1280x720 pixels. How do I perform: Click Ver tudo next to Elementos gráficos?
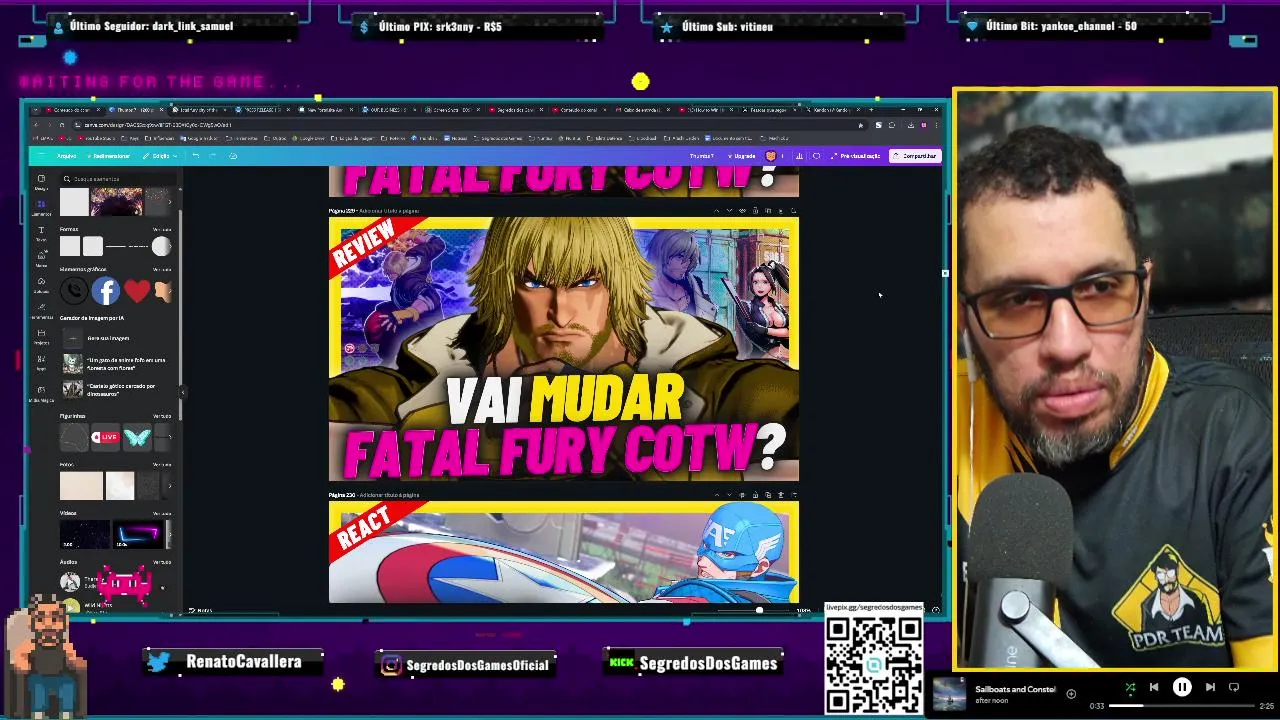coord(162,269)
